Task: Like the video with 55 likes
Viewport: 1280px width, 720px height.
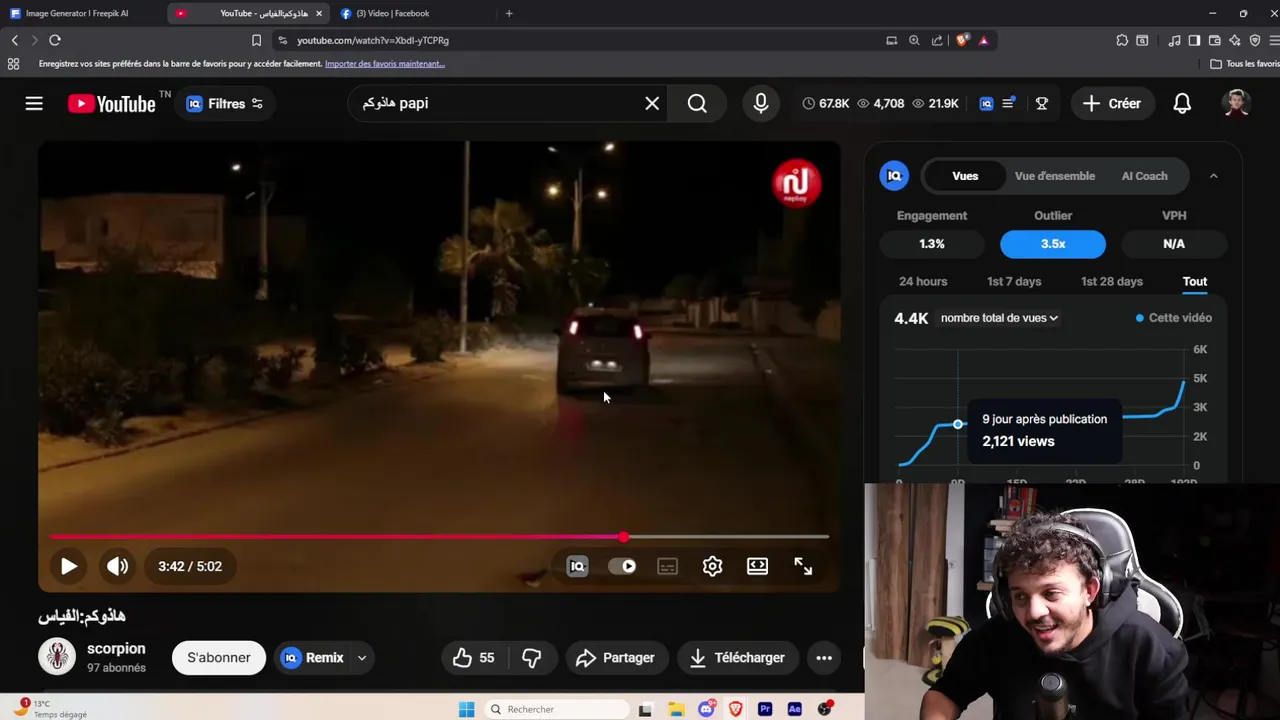Action: tap(473, 657)
